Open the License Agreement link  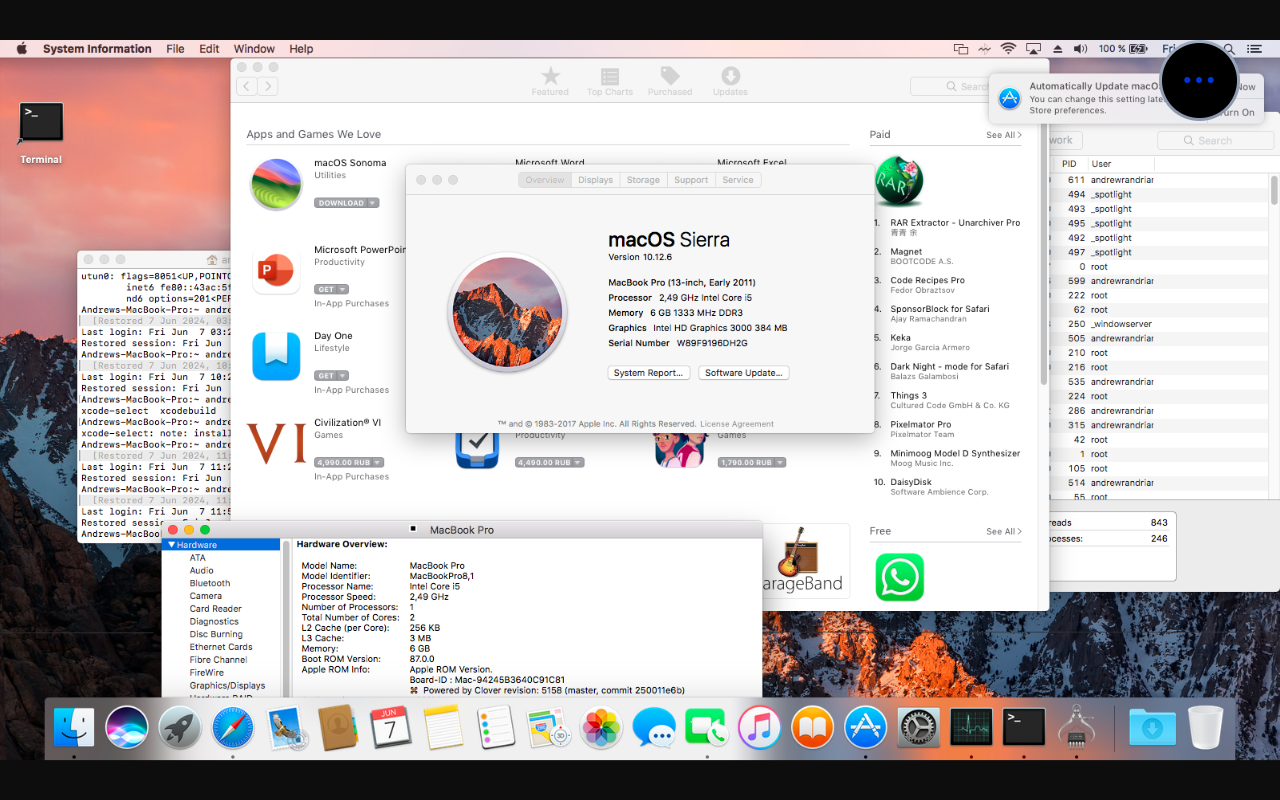736,424
